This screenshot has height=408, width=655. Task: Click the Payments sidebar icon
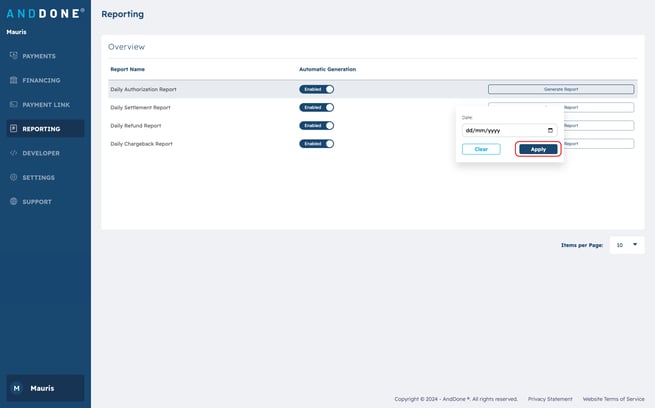13,56
